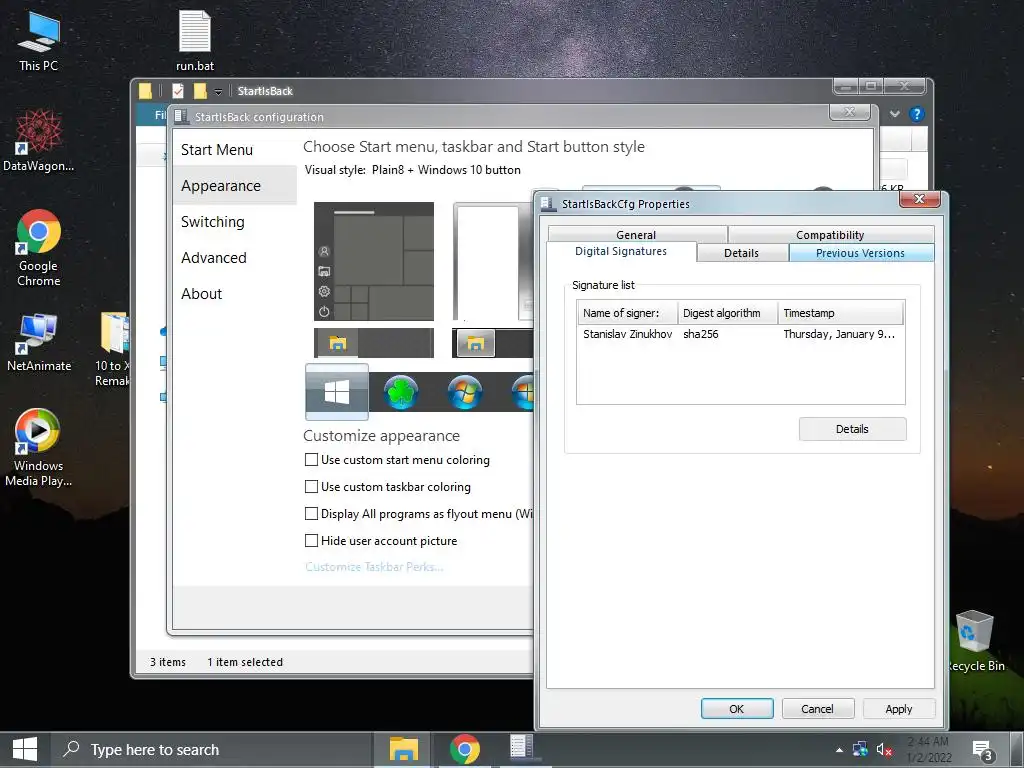Switch to the General tab
This screenshot has height=768, width=1024.
[637, 234]
